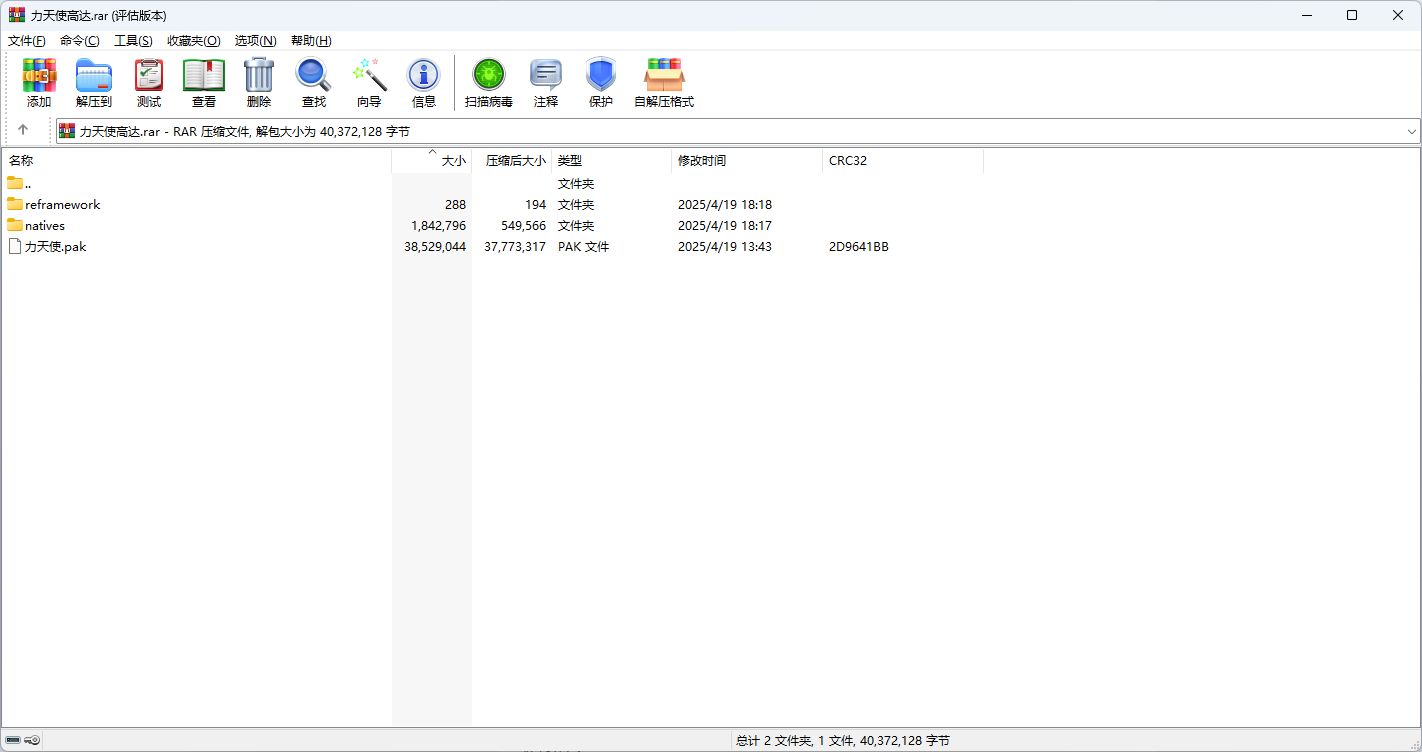Screen dimensions: 1422x752
Task: Select the reframework folder
Action: (62, 205)
